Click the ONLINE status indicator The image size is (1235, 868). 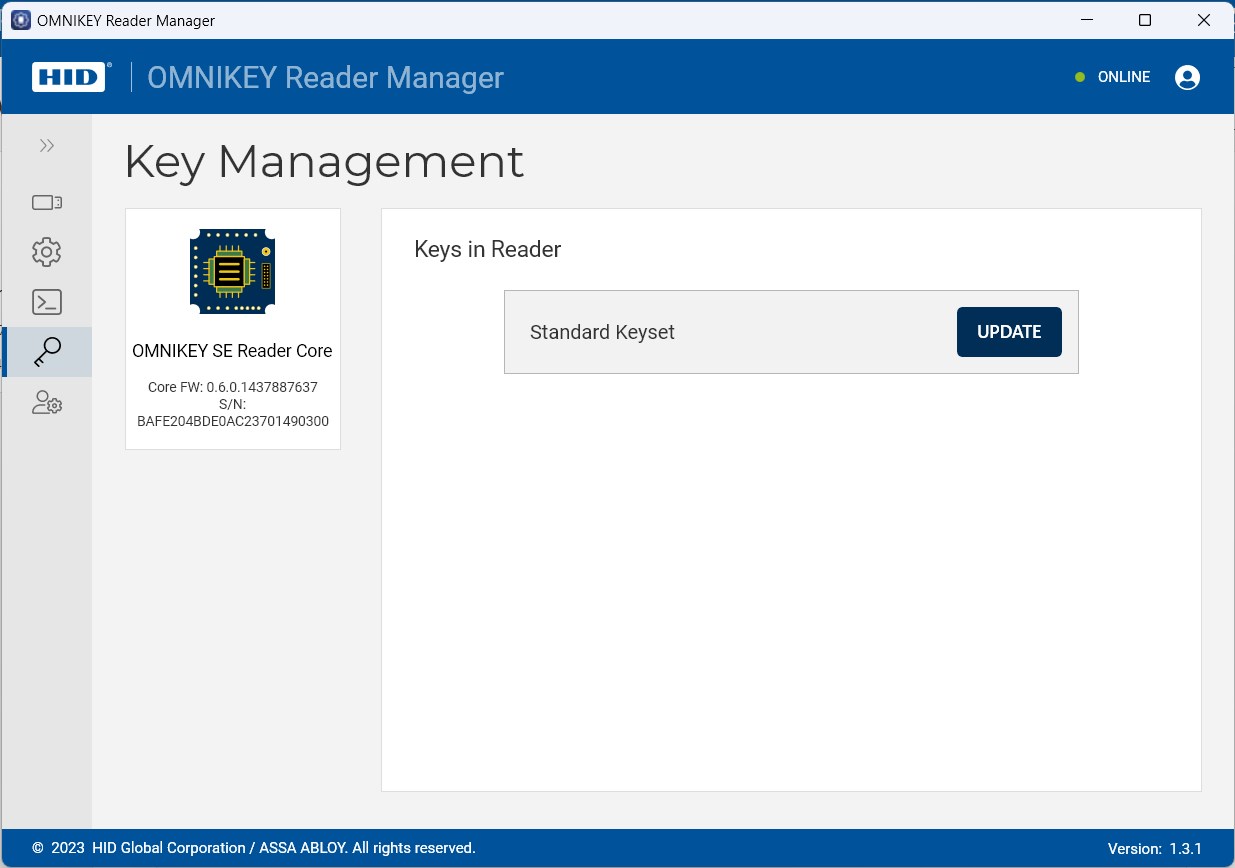point(1112,77)
